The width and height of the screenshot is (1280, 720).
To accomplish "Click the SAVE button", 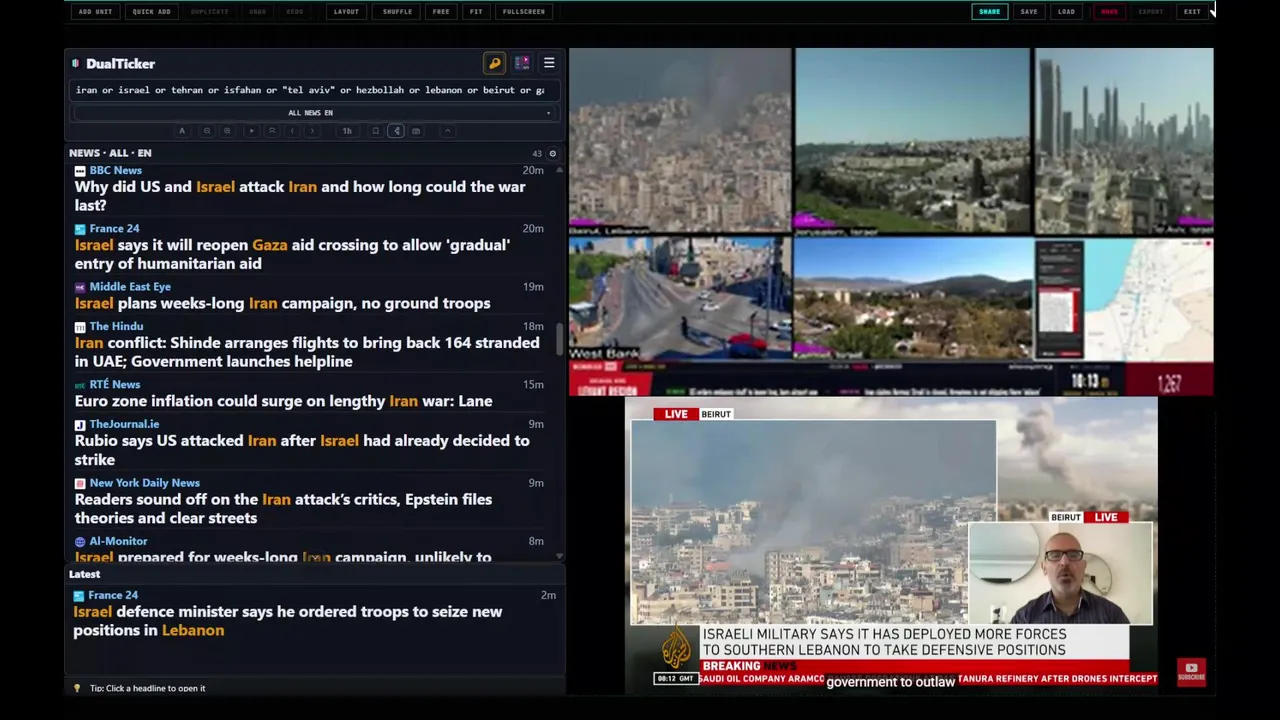I will [1029, 12].
